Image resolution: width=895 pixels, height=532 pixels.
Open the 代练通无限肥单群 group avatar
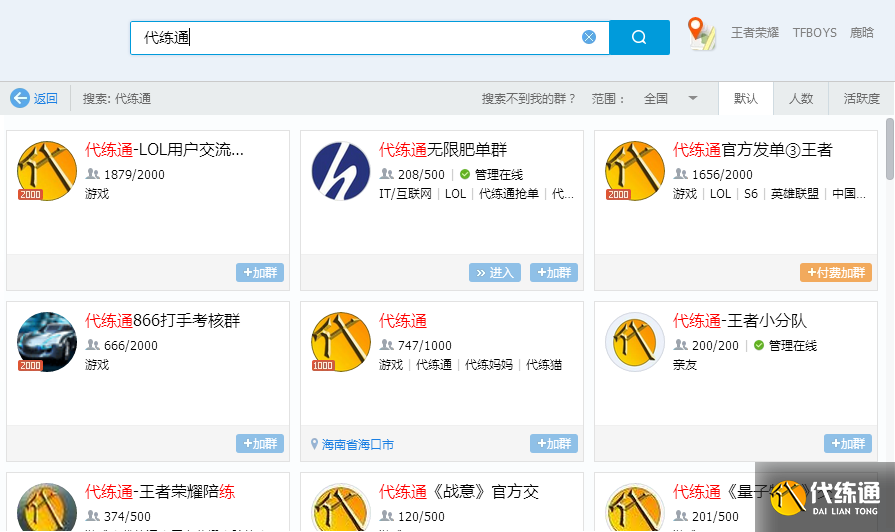pyautogui.click(x=341, y=171)
